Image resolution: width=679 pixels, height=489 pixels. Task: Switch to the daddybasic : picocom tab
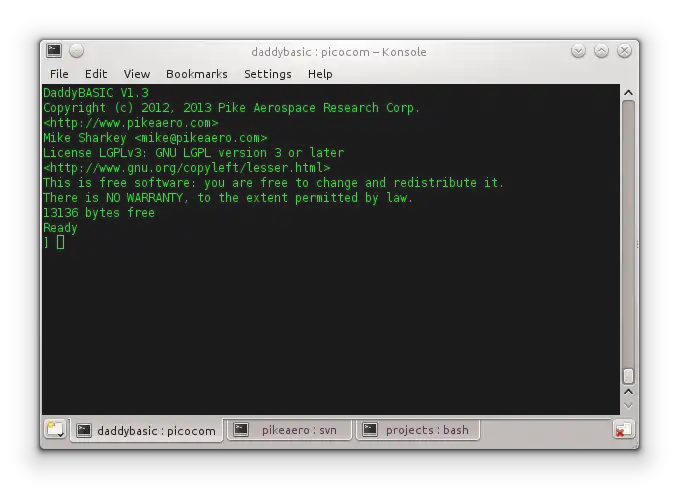point(146,430)
